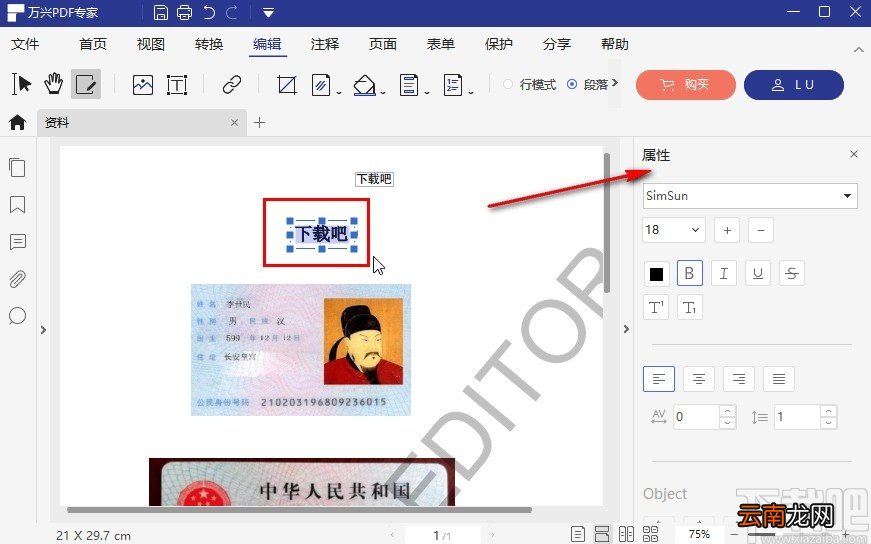
Task: Click the Header and Footer tool
Action: (409, 84)
